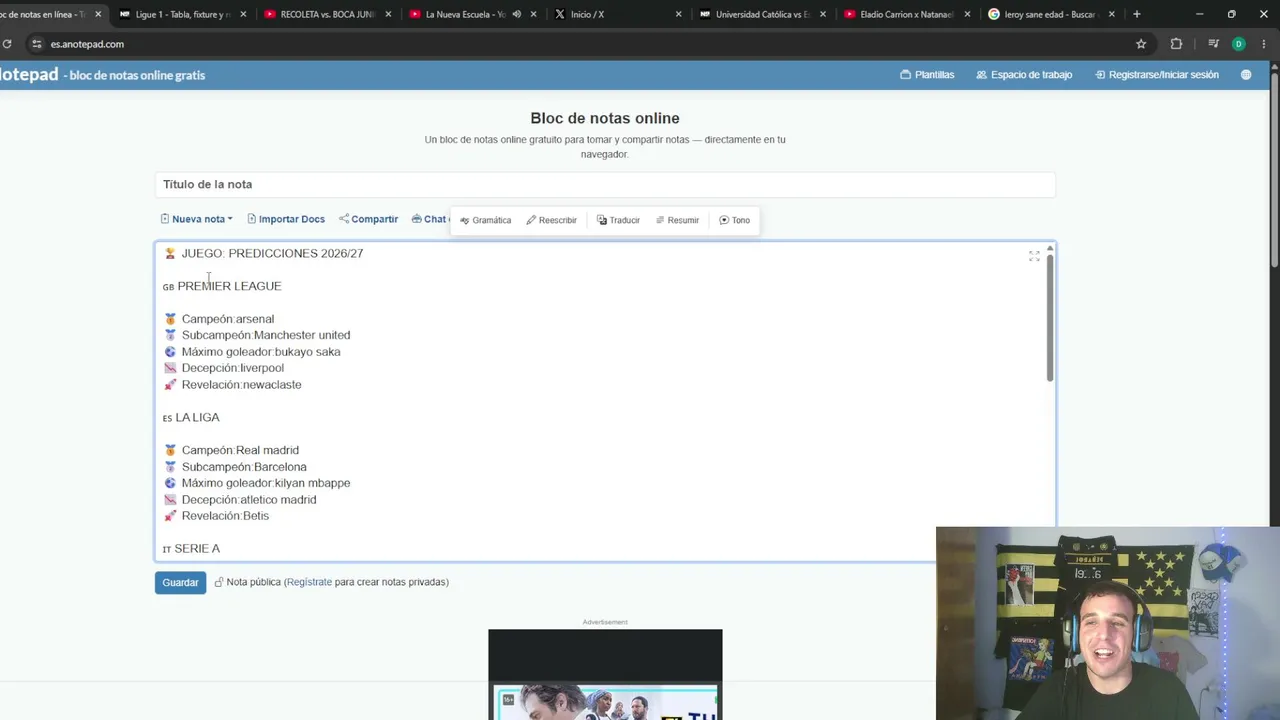Click the line "Máximo goleador:kilyan mbappe"
The height and width of the screenshot is (720, 1280).
pos(257,483)
